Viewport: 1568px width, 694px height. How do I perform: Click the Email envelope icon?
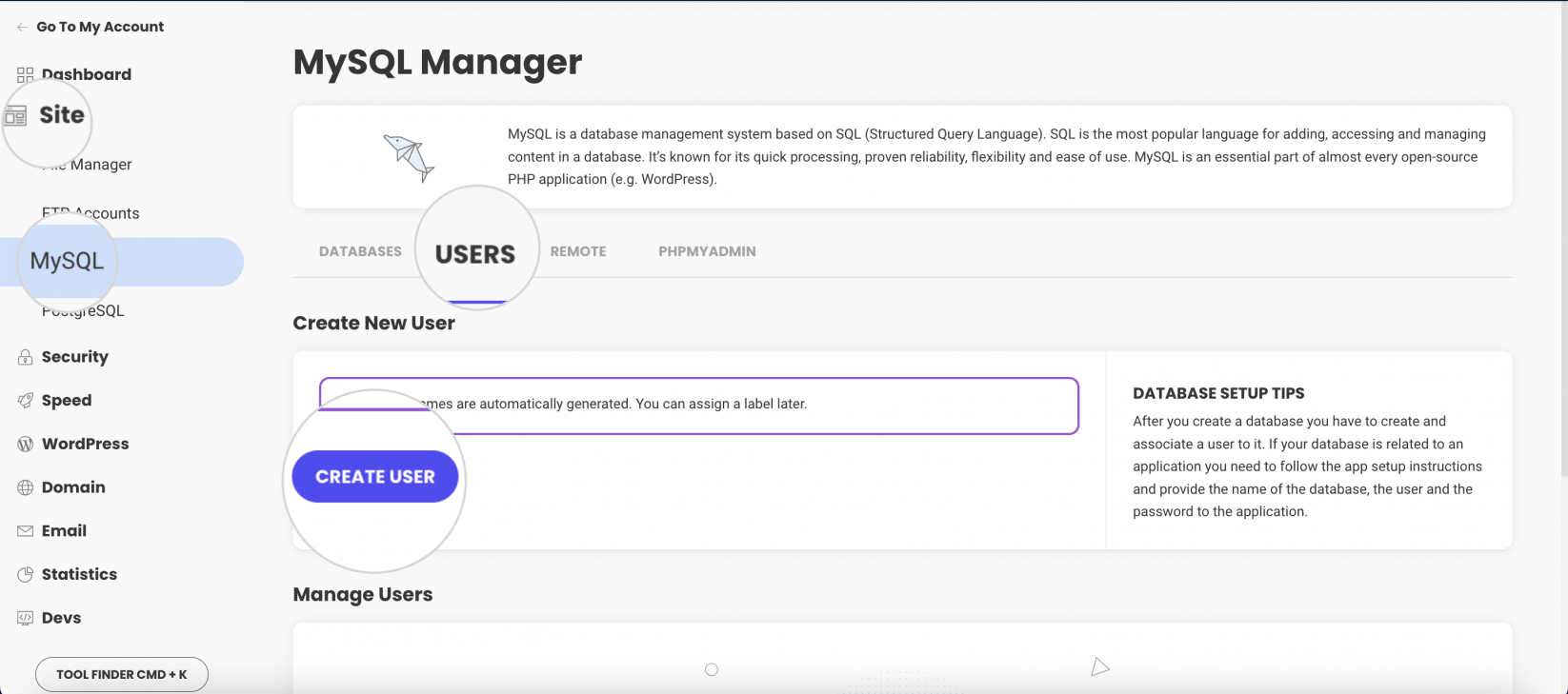coord(26,531)
